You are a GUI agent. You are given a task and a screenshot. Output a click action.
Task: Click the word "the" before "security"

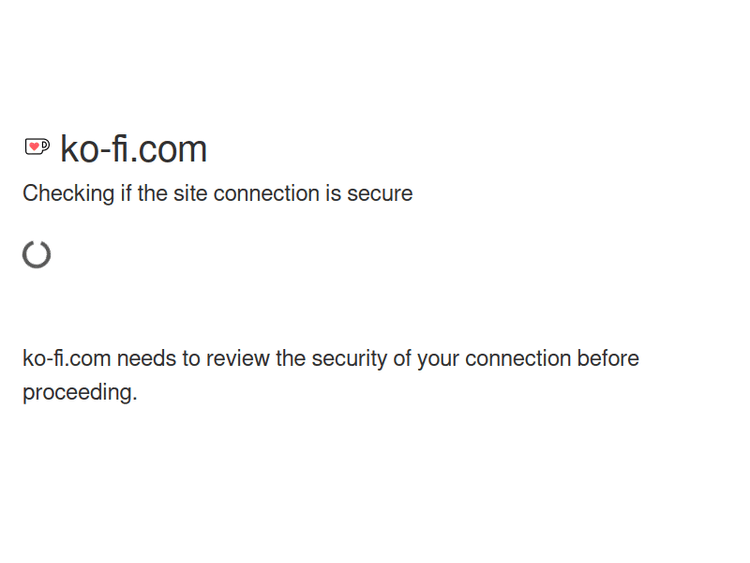point(290,358)
